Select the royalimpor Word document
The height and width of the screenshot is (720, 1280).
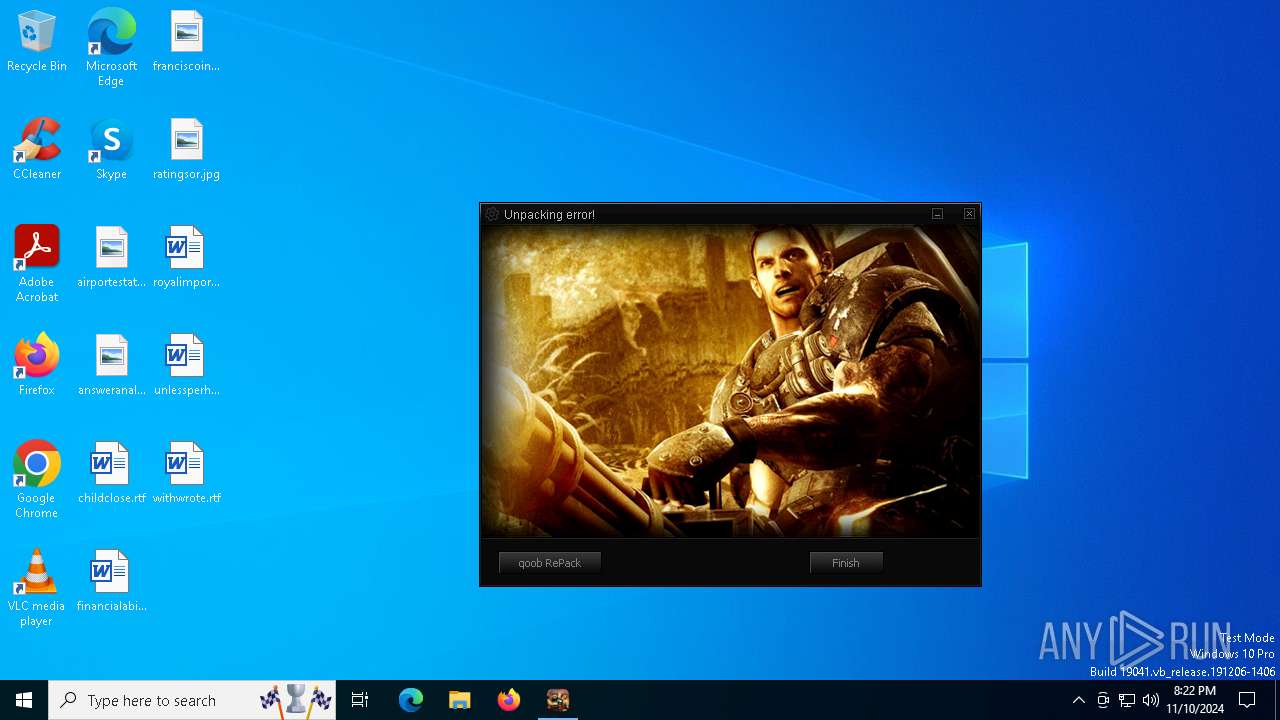point(186,258)
